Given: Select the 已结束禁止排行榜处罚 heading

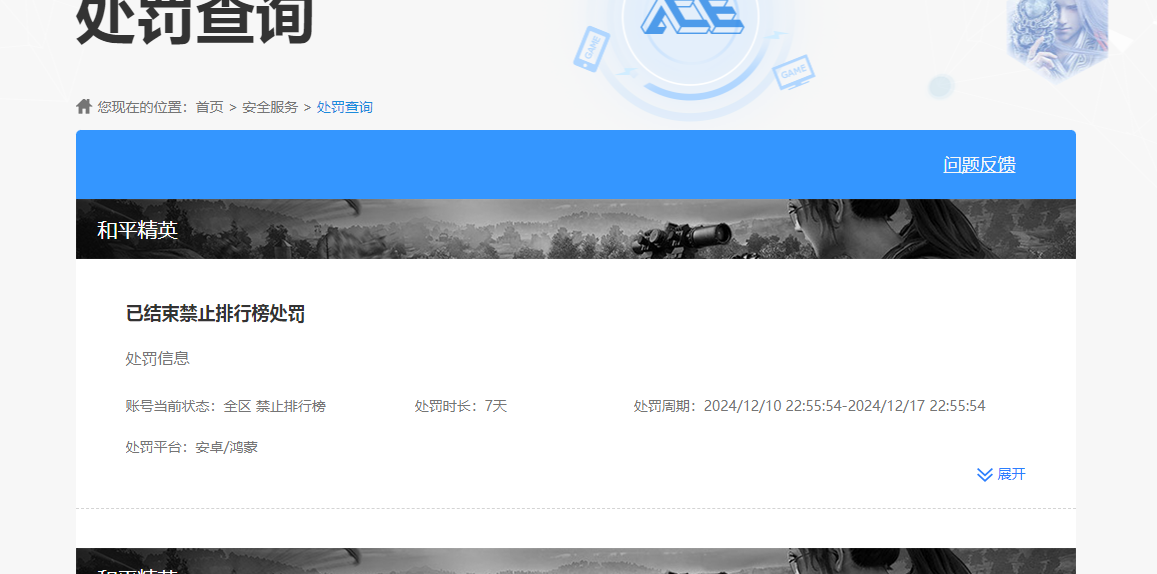Looking at the screenshot, I should [215, 314].
